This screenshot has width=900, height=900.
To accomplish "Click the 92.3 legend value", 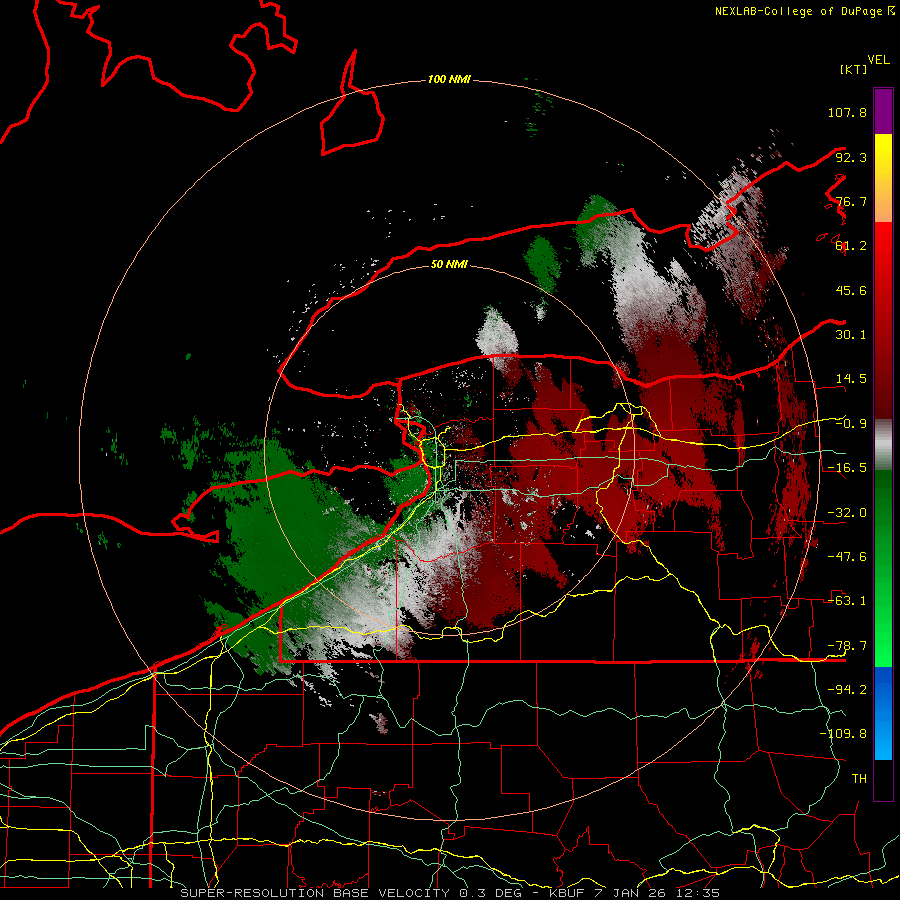I will point(851,157).
